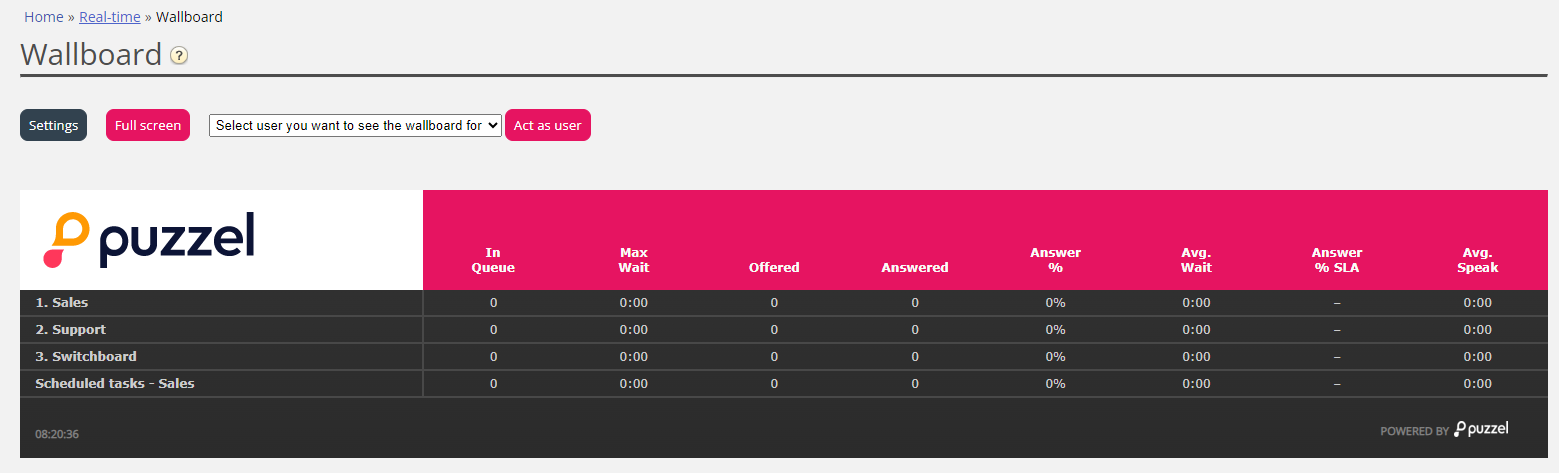
Task: Click the Avg. Speak column header
Action: [x=1478, y=260]
